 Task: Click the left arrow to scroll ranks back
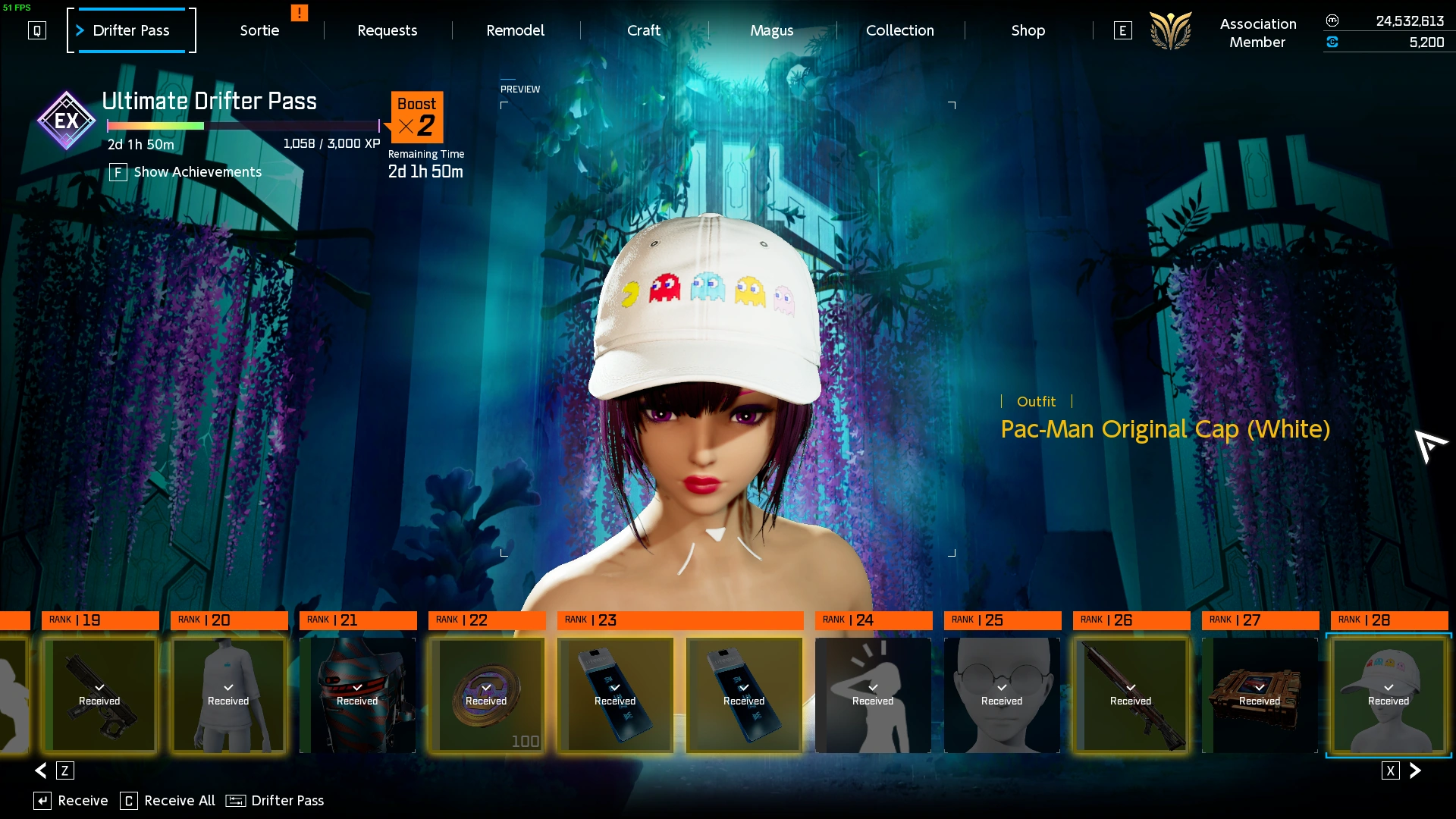point(41,770)
